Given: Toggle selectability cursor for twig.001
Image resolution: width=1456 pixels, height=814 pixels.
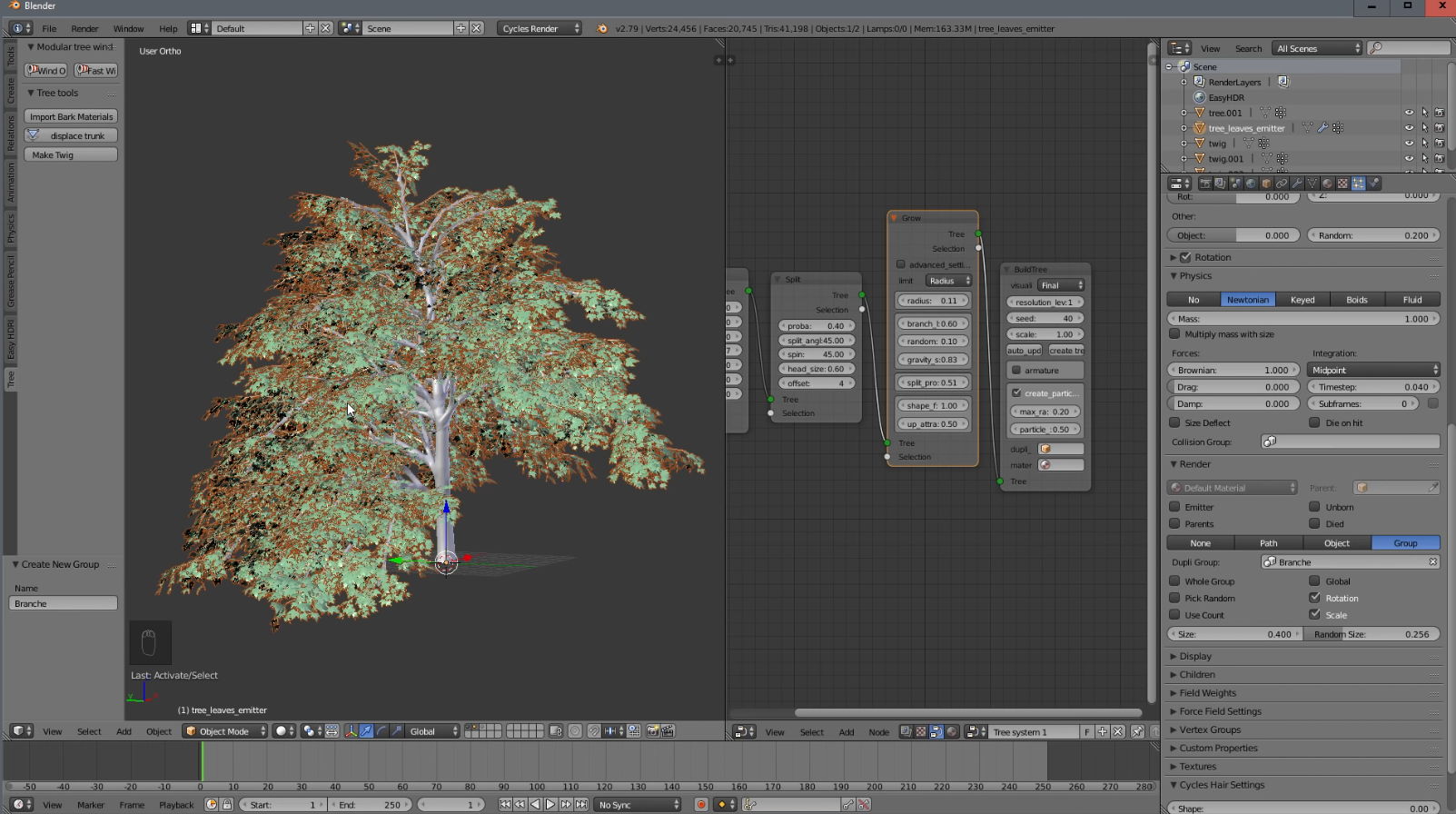Looking at the screenshot, I should [x=1424, y=158].
